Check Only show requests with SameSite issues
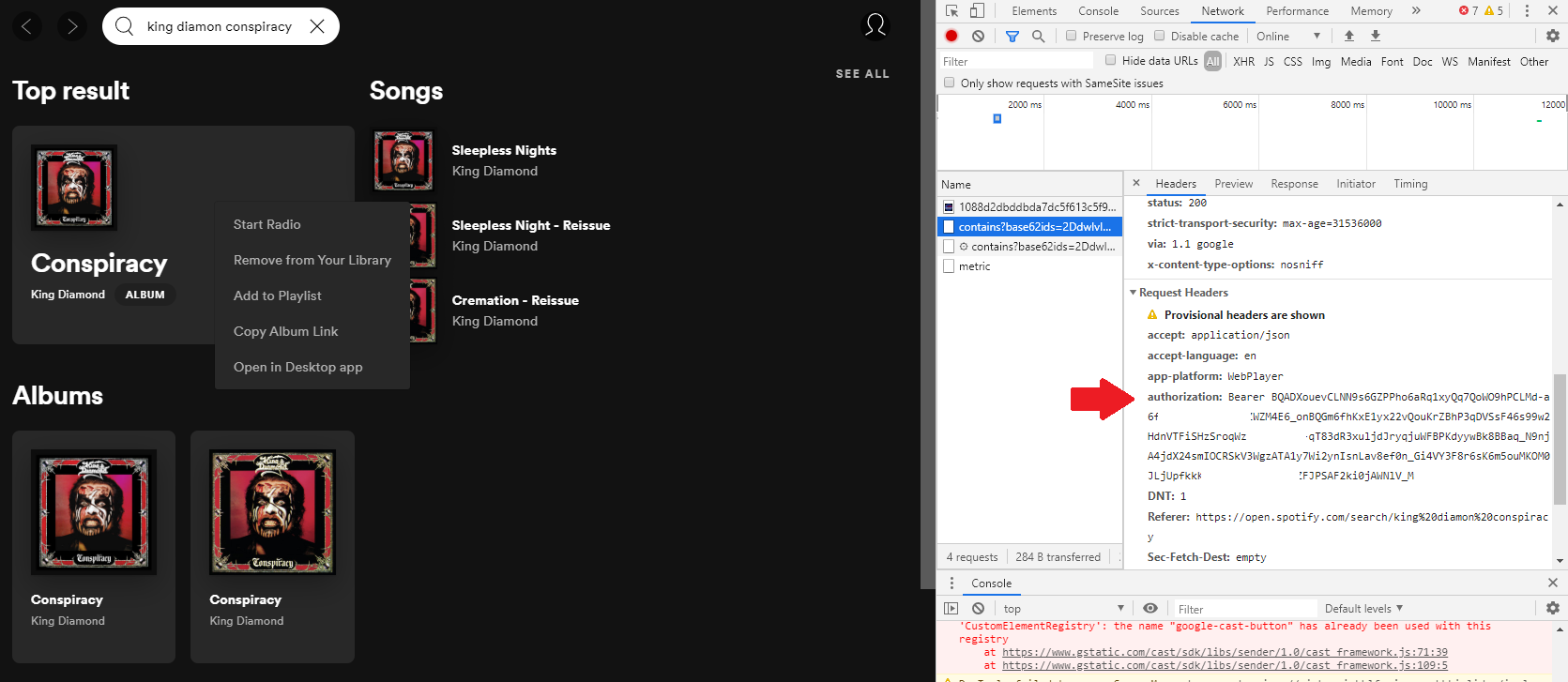Image resolution: width=1568 pixels, height=682 pixels. coord(949,83)
